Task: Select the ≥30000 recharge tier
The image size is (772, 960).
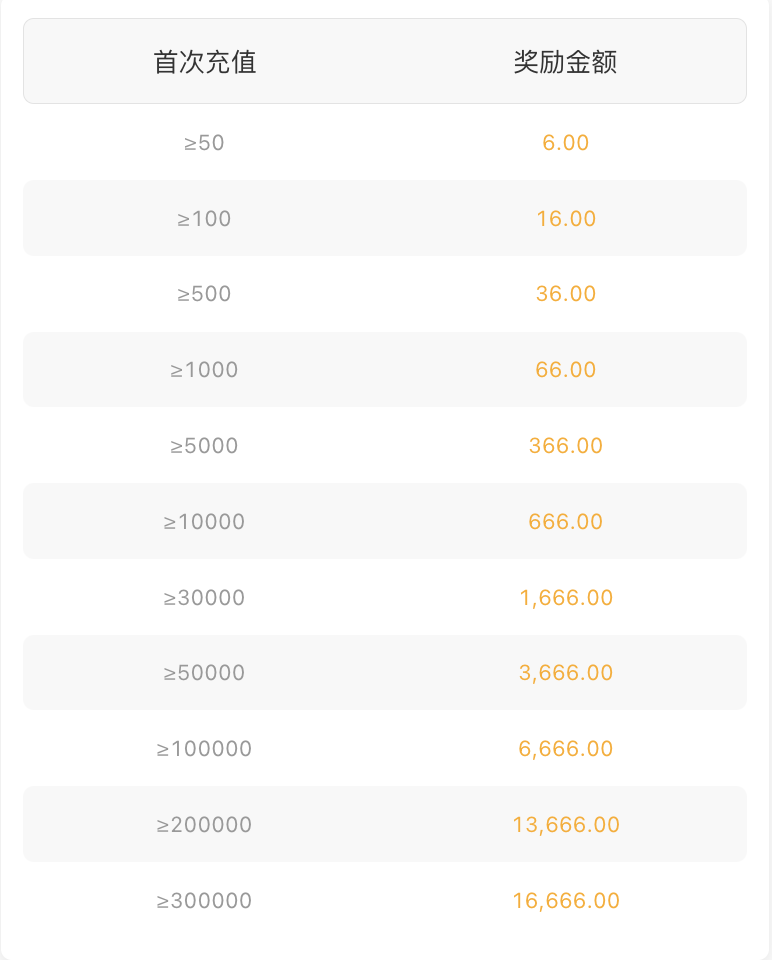Action: click(204, 598)
